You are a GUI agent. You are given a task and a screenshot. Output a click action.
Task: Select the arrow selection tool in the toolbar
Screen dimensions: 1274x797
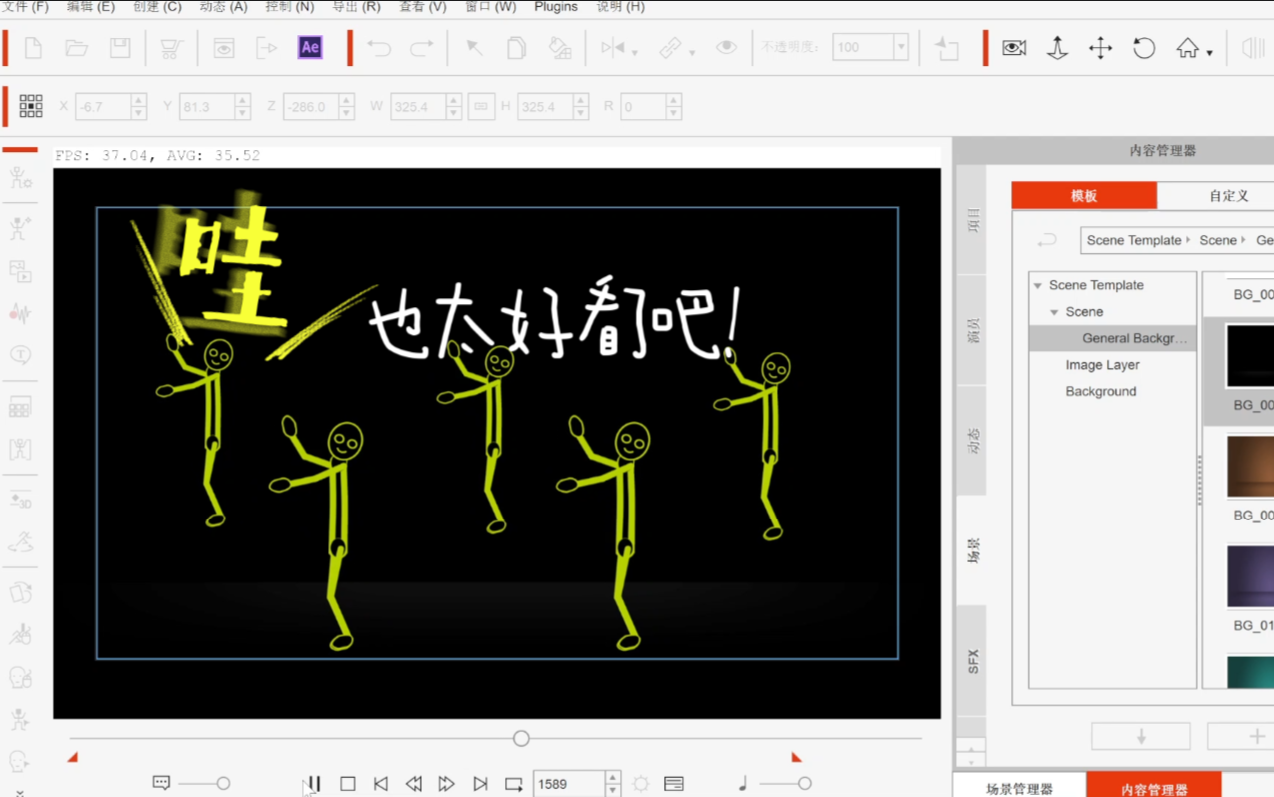click(x=473, y=47)
